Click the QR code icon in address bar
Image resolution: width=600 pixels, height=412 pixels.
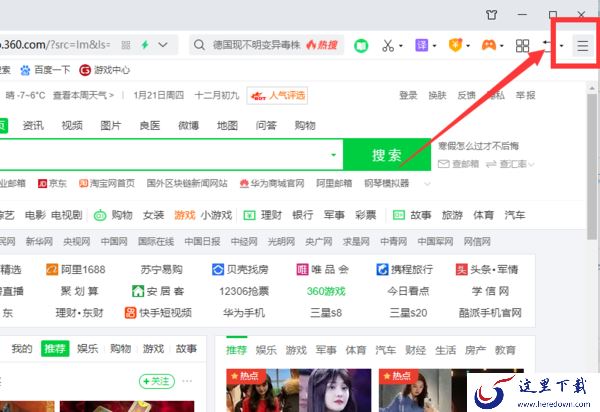coord(126,45)
